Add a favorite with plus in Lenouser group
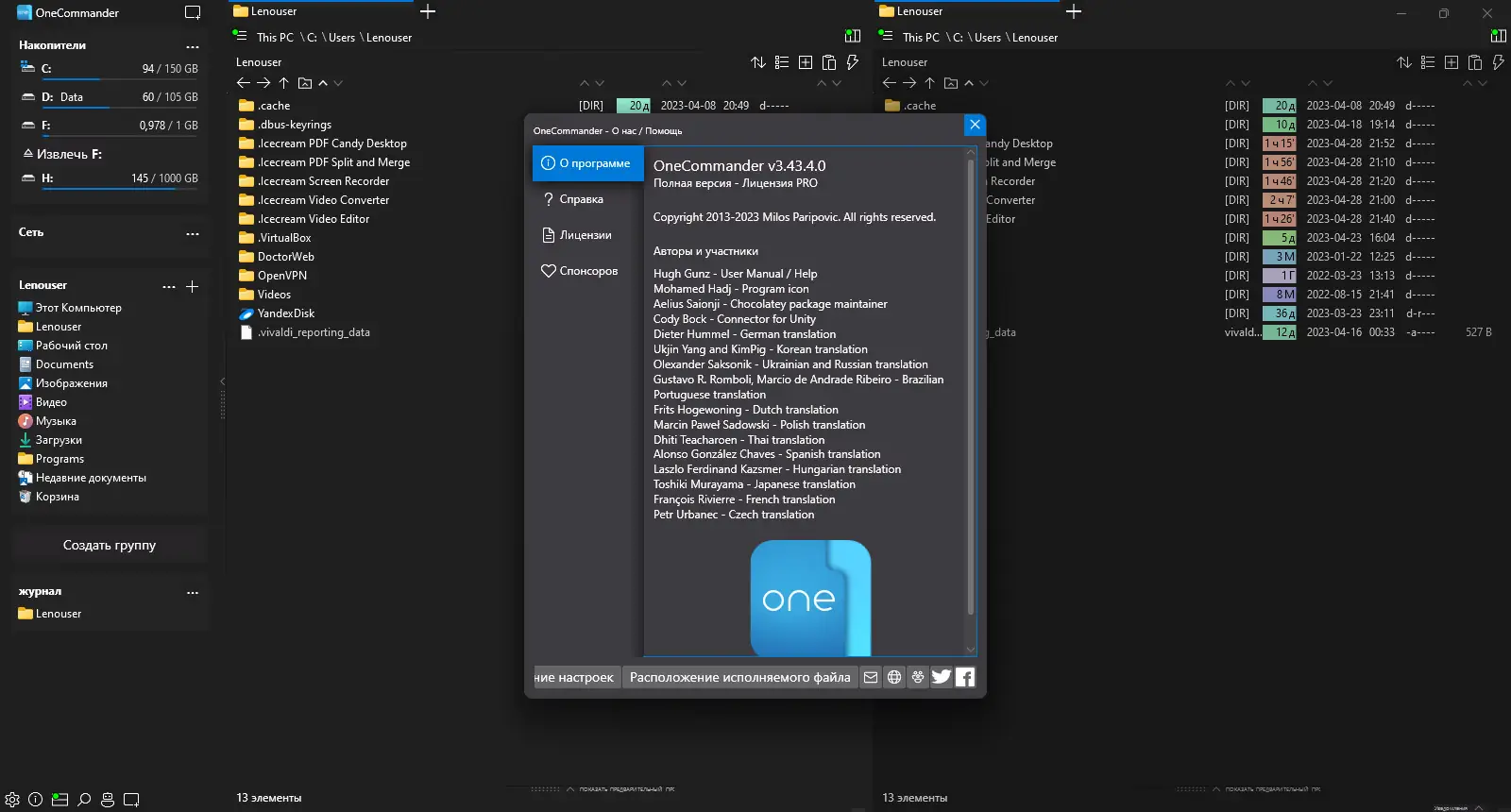Screen dimensions: 1511x812 pos(192,286)
